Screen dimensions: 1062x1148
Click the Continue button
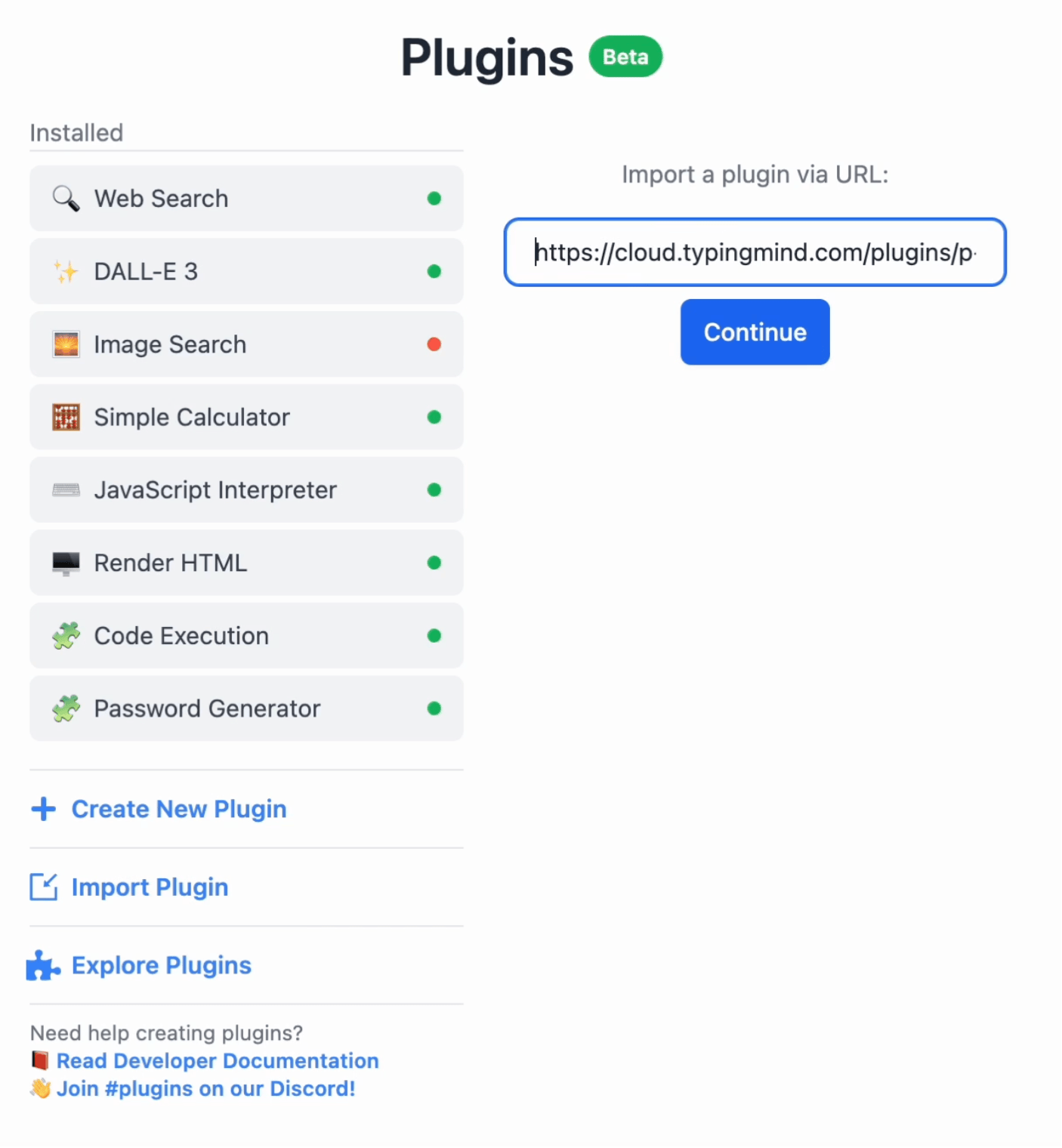(x=755, y=332)
